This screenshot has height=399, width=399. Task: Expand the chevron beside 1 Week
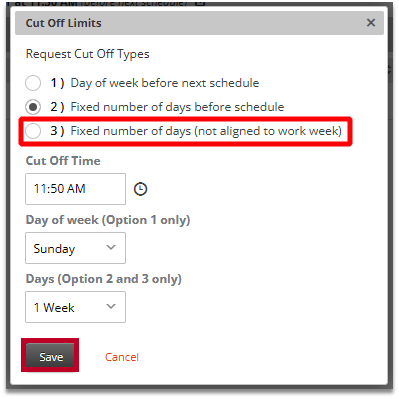(111, 306)
